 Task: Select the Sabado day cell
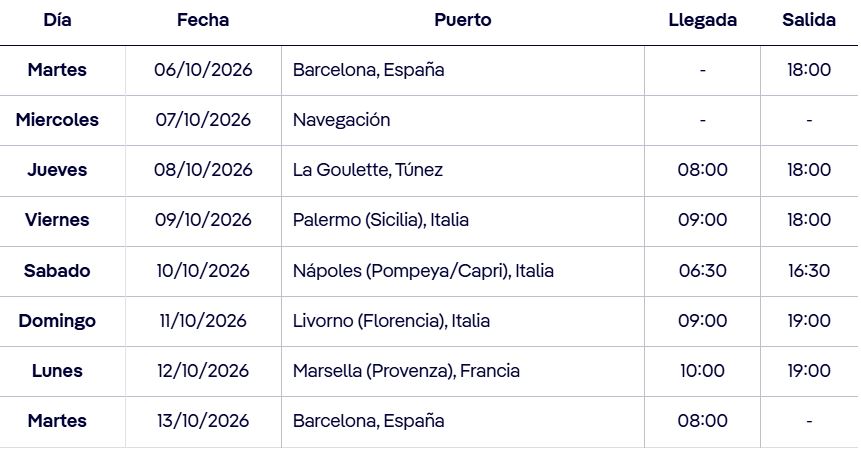(x=57, y=271)
